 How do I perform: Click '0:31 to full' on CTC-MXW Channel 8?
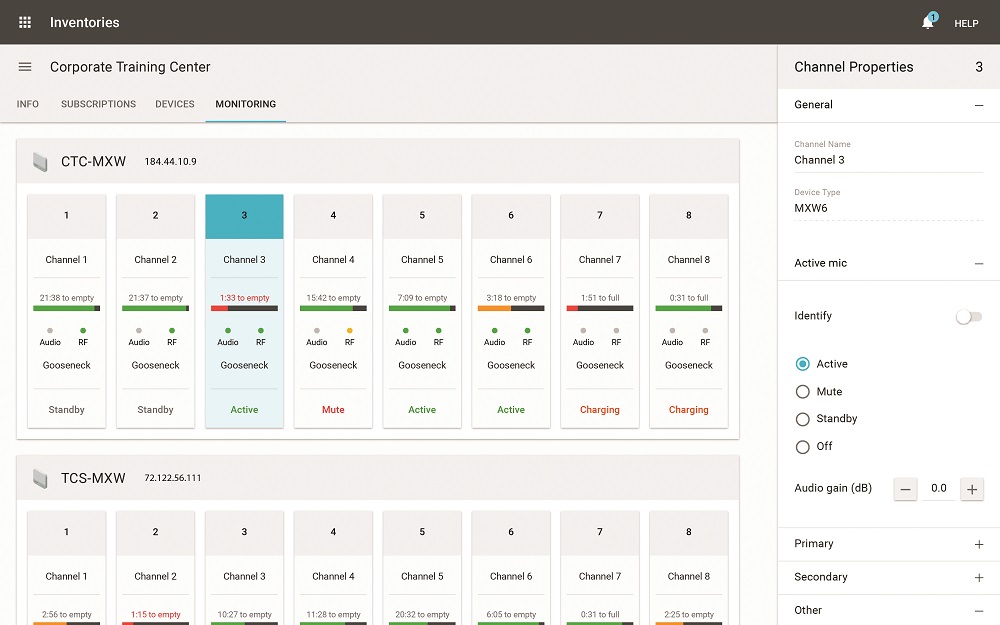pos(689,298)
